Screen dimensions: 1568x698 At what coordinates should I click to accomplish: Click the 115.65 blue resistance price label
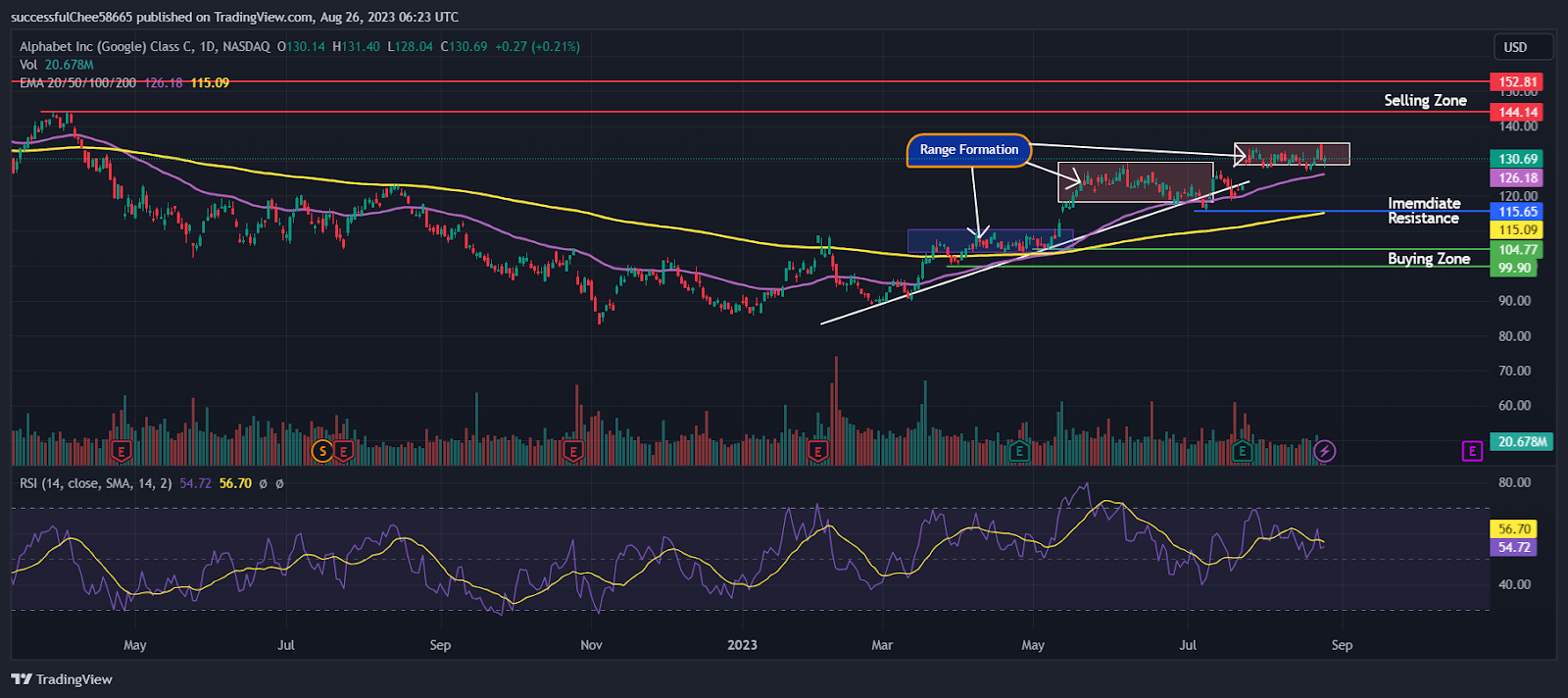tap(1516, 212)
